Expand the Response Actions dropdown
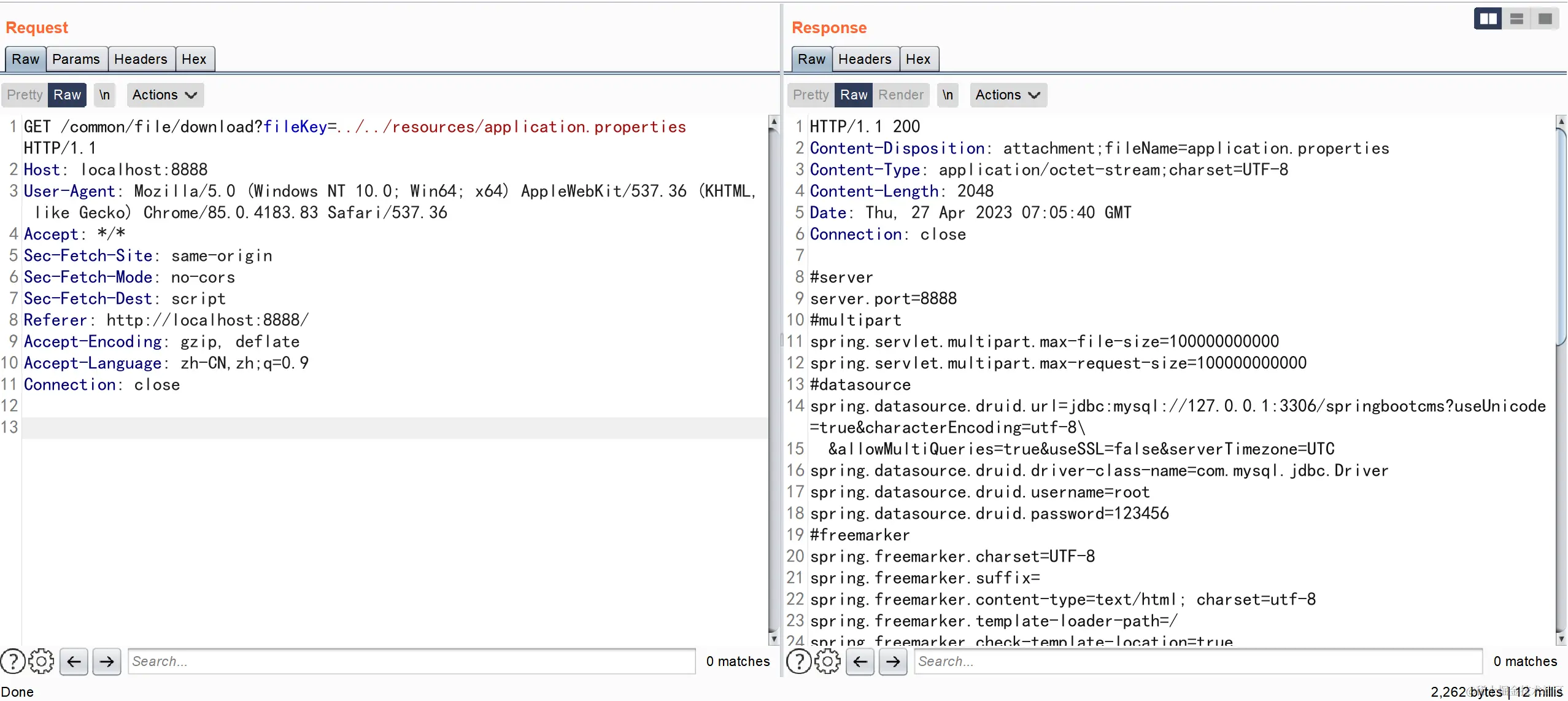This screenshot has width=1568, height=701. pyautogui.click(x=1008, y=95)
